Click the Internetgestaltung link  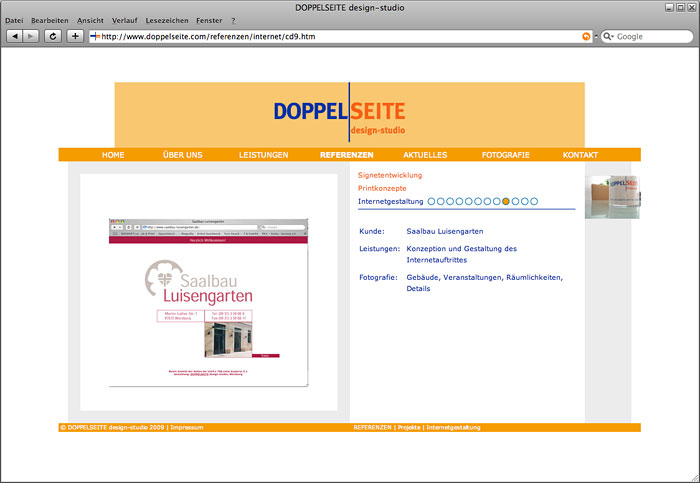tap(391, 201)
